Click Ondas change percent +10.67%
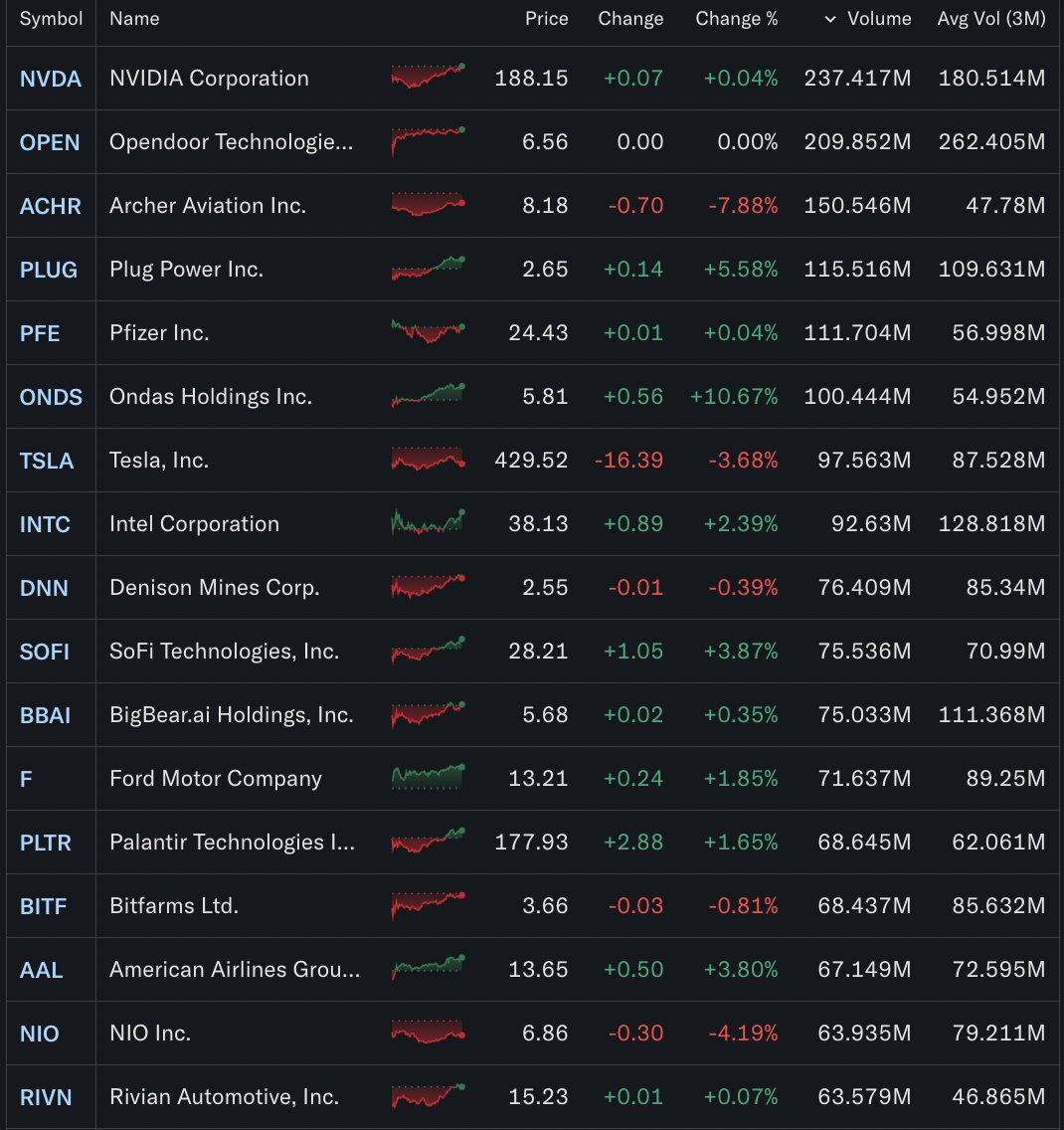The height and width of the screenshot is (1130, 1064). pyautogui.click(x=733, y=396)
